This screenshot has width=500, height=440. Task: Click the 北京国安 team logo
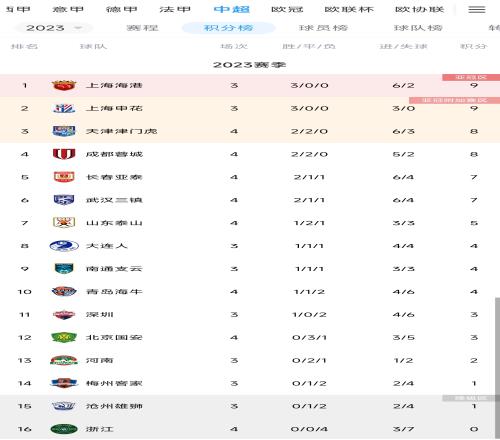[64, 337]
